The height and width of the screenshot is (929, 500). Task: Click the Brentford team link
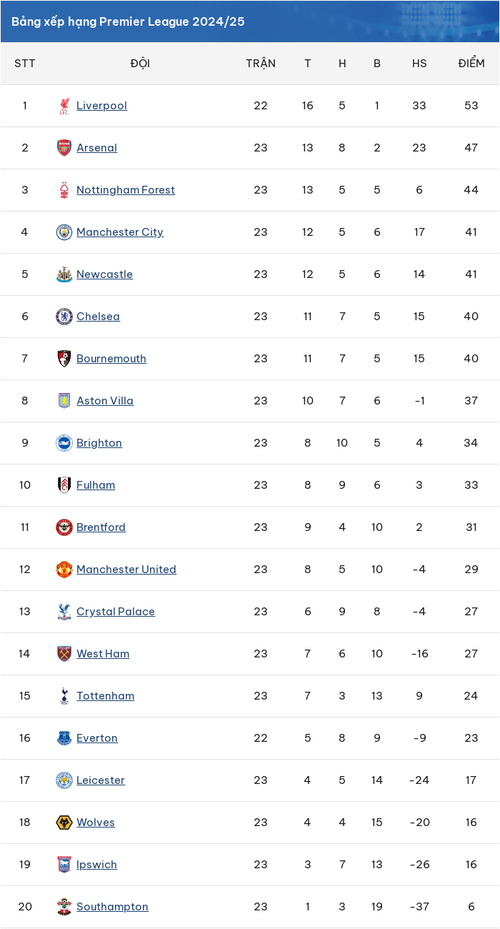101,527
